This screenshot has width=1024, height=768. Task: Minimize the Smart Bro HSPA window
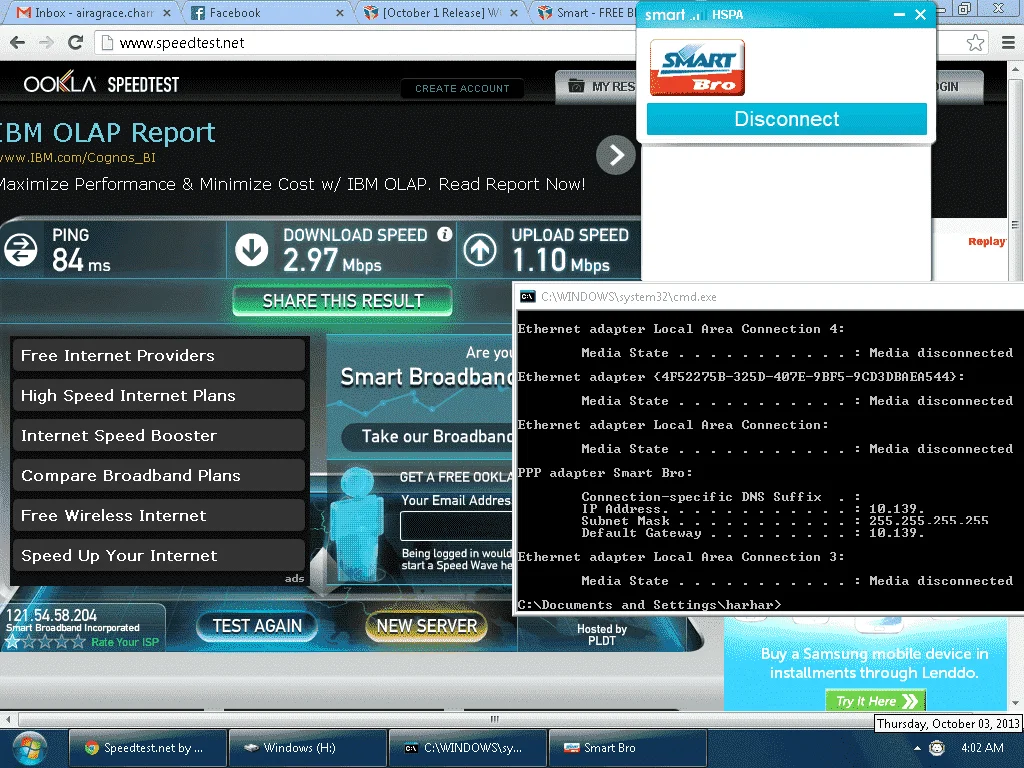899,14
